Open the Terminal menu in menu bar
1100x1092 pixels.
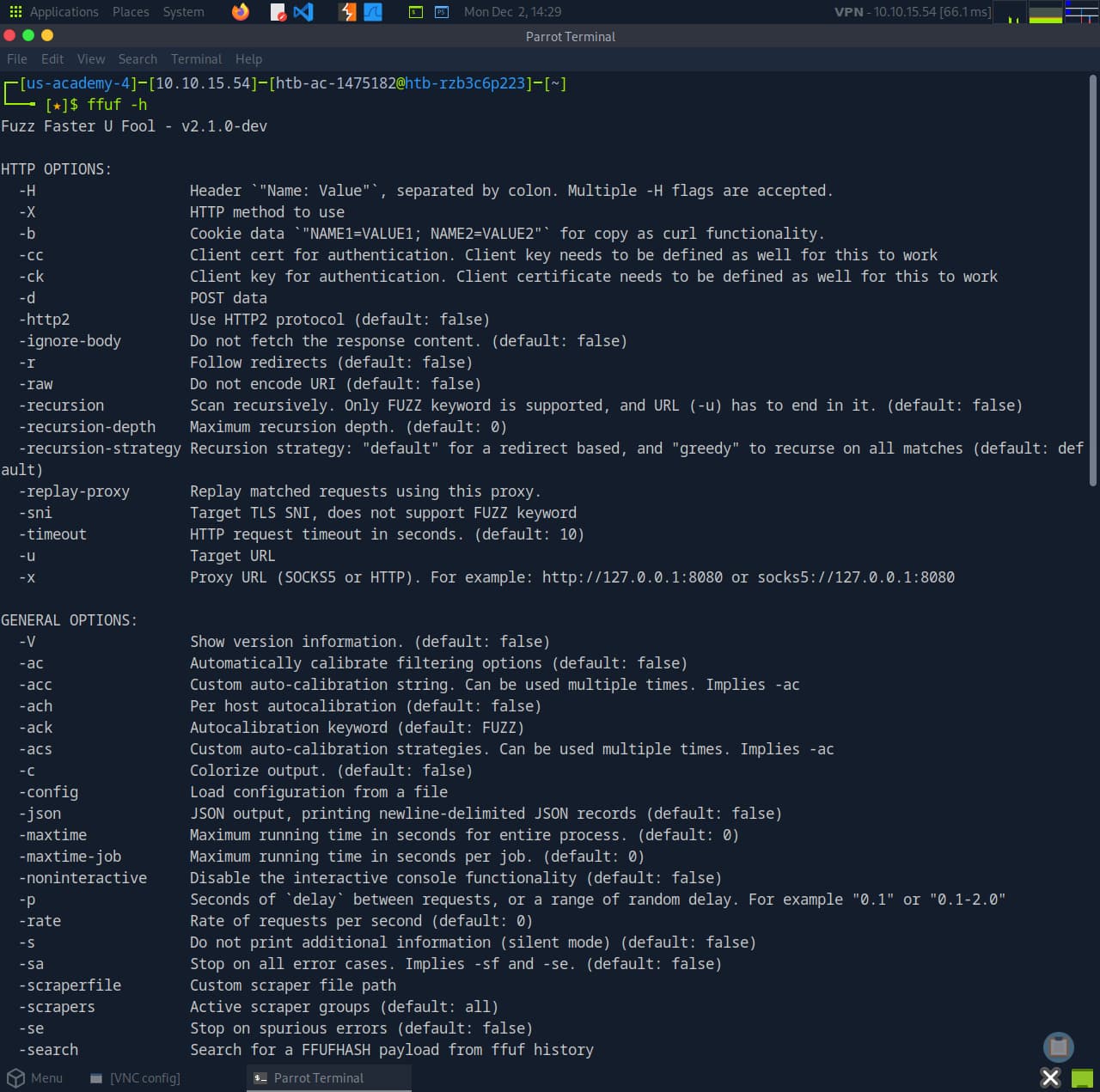point(196,59)
